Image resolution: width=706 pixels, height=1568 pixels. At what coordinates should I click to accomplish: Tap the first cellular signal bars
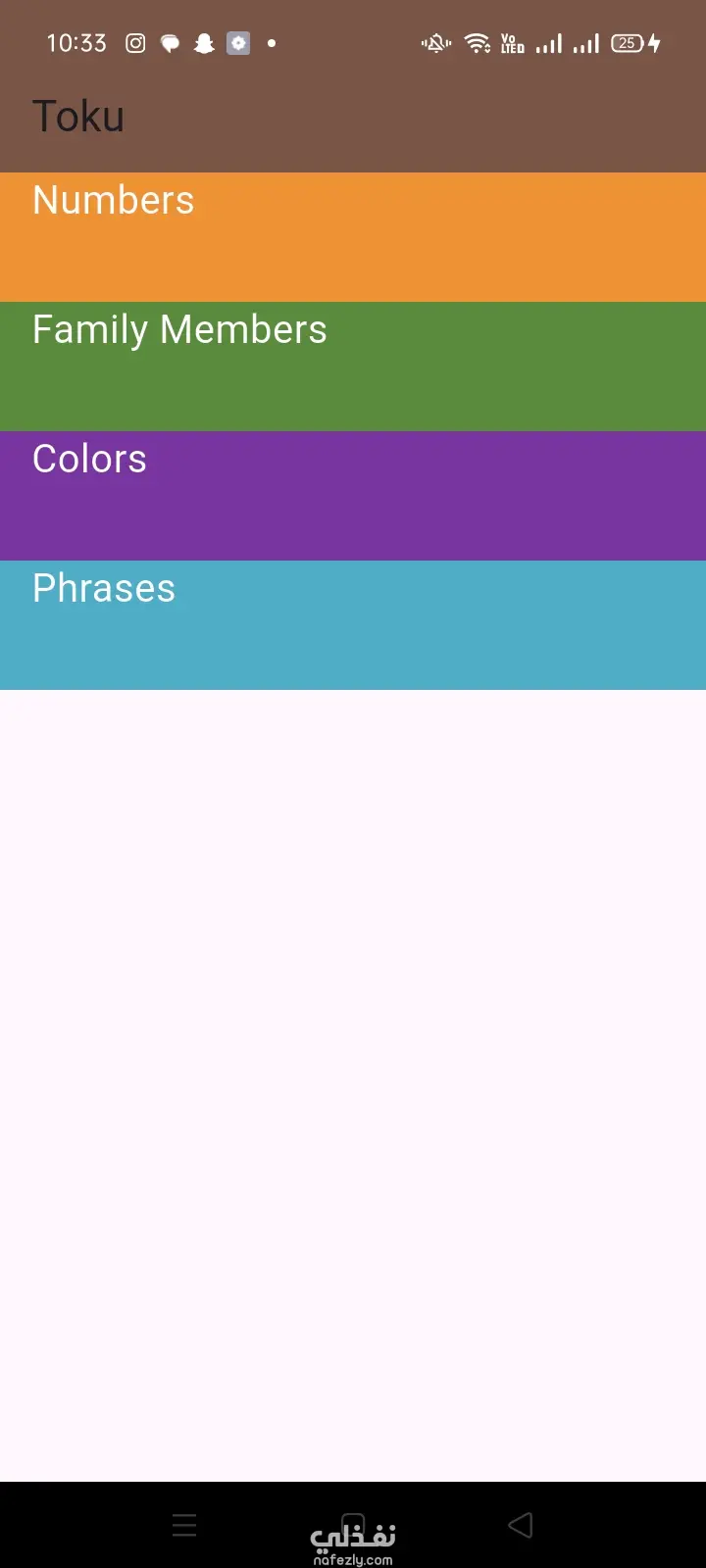(x=549, y=43)
